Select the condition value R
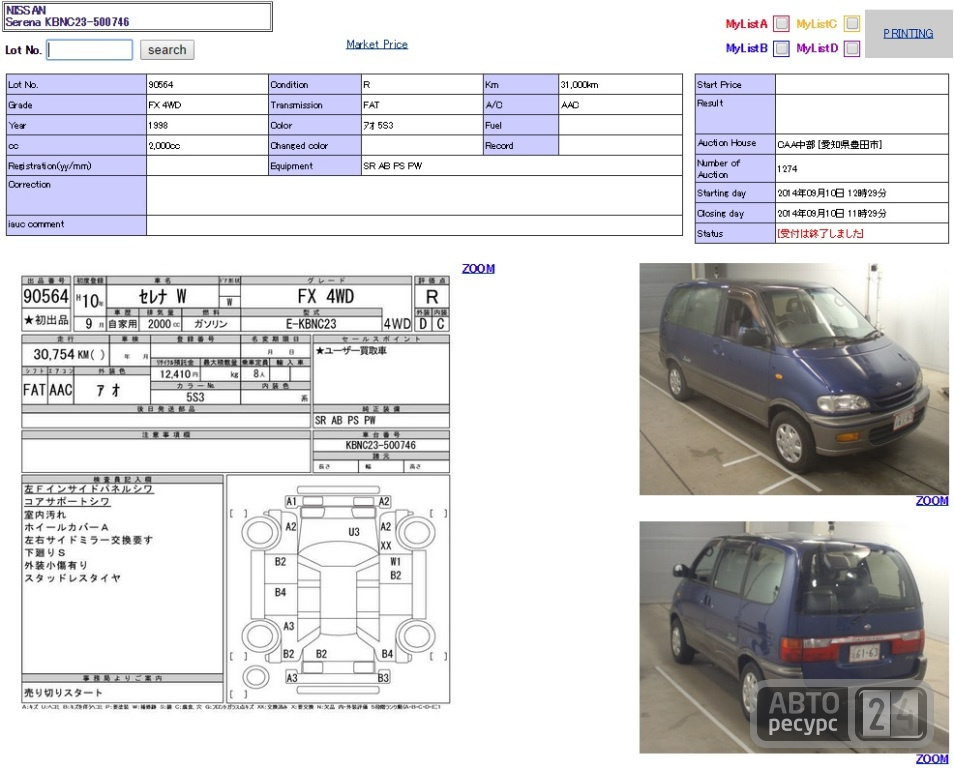Screen dimensions: 954x768 tap(366, 85)
